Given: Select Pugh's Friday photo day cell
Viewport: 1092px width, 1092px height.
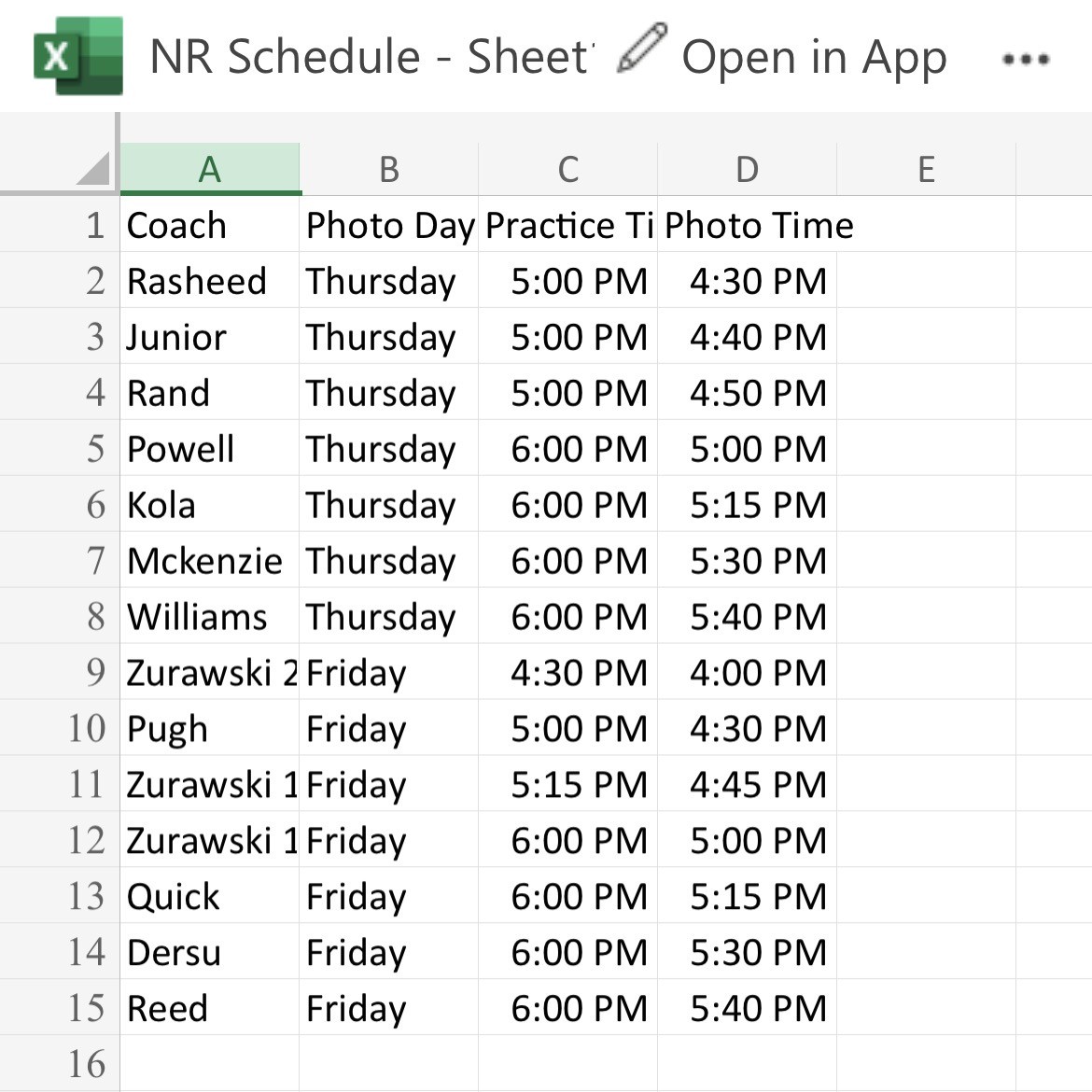Looking at the screenshot, I should click(389, 729).
